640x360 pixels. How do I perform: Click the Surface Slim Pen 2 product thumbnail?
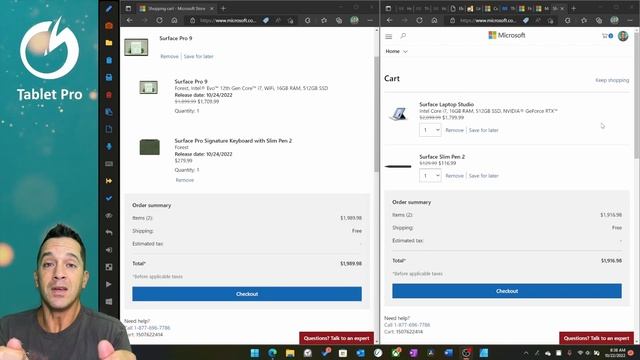click(x=398, y=167)
